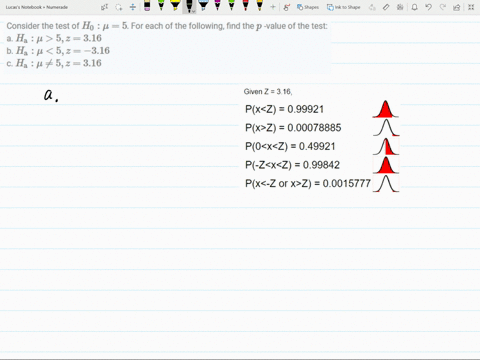
Task: Pick the green pen beside the eraser
Action: click(x=161, y=6)
